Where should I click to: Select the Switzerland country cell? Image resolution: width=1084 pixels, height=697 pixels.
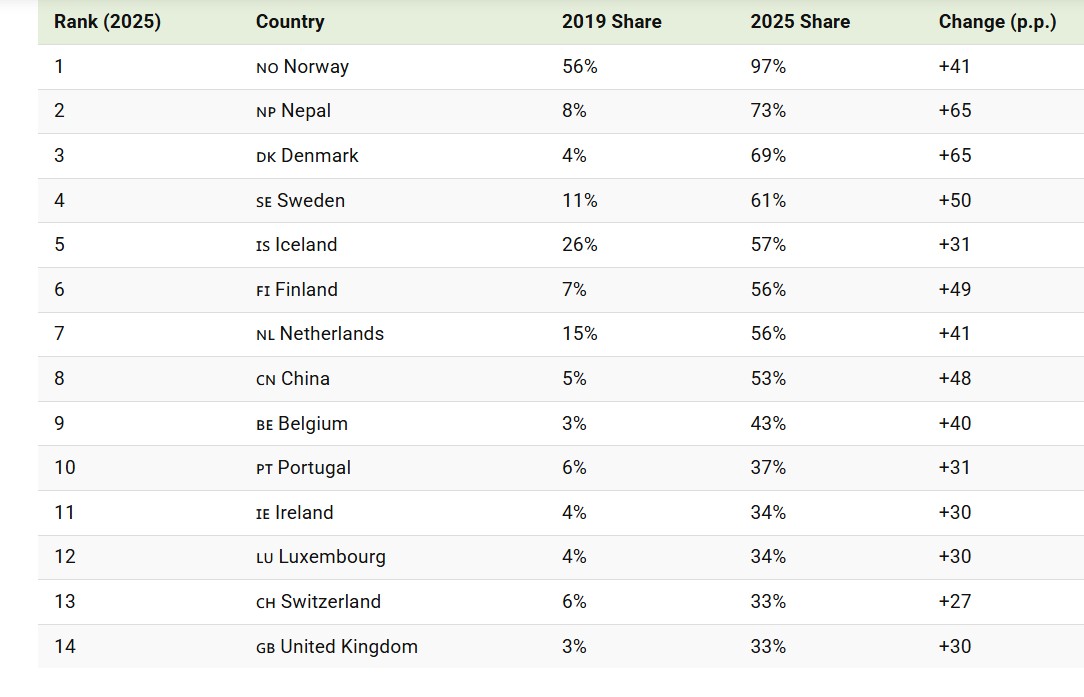point(330,602)
